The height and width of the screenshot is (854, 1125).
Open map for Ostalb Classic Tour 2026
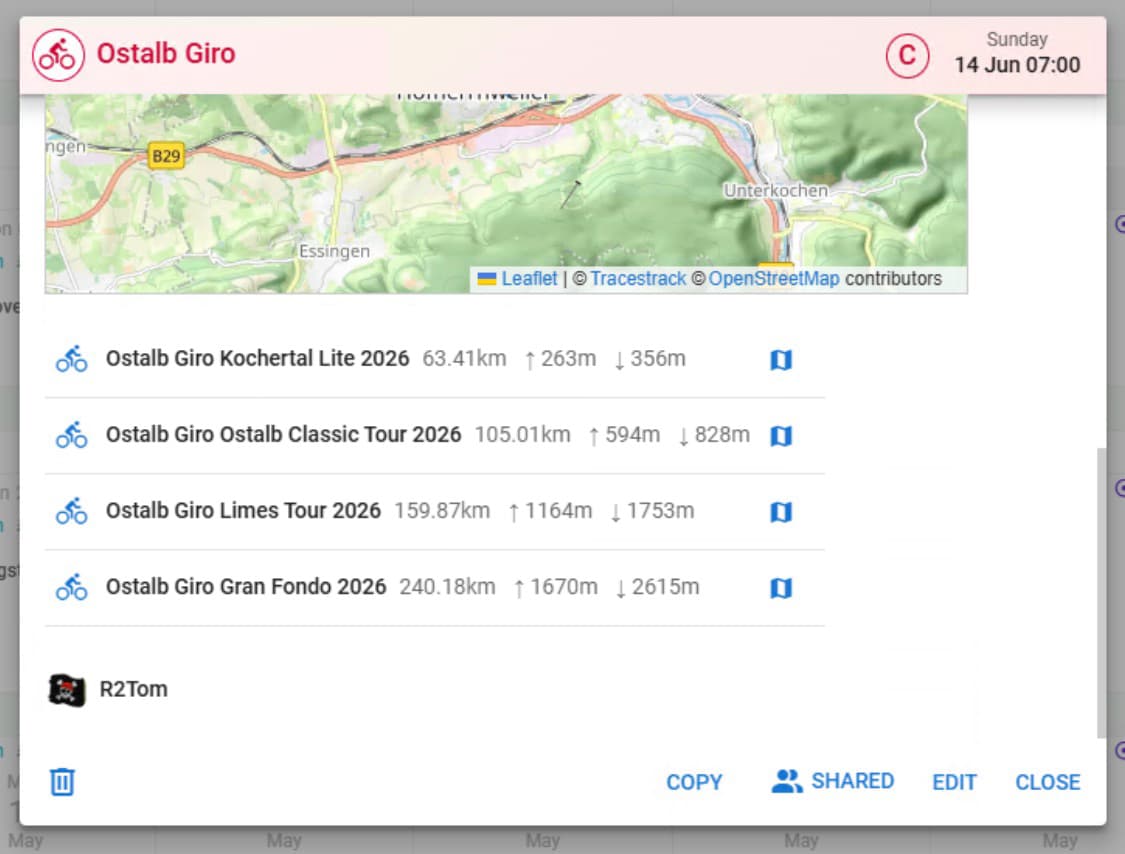781,436
